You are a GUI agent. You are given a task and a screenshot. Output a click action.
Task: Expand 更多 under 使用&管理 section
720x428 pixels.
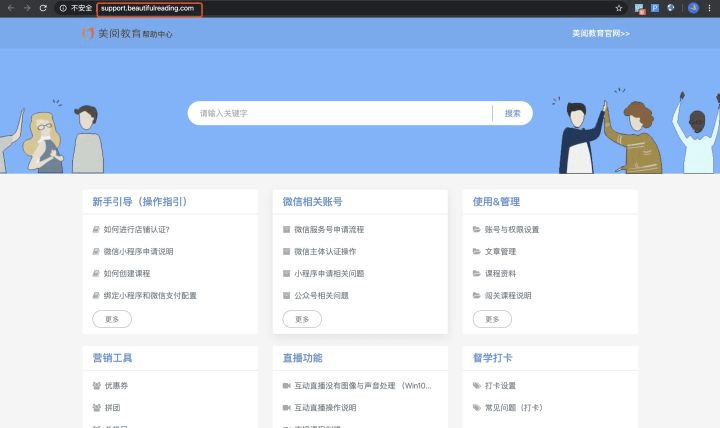click(x=492, y=319)
